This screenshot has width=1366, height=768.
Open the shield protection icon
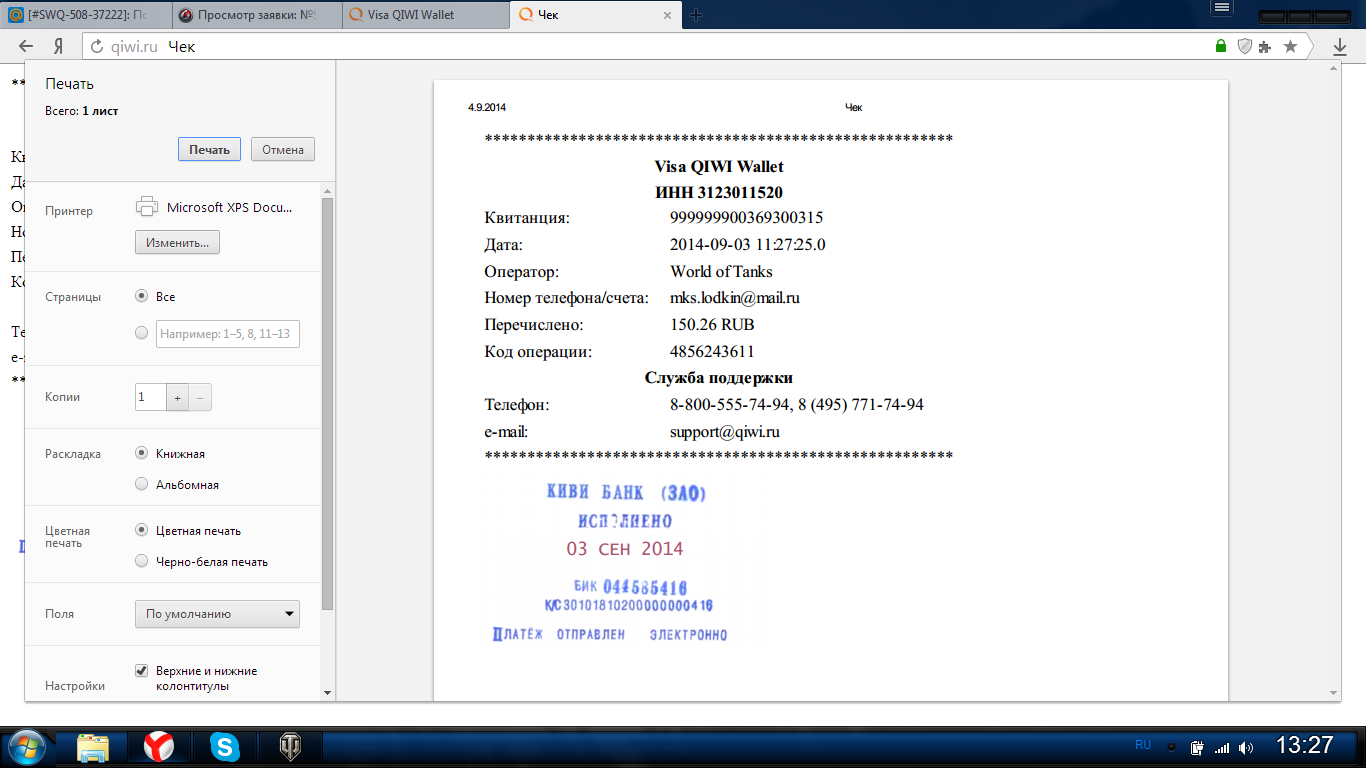(1245, 46)
